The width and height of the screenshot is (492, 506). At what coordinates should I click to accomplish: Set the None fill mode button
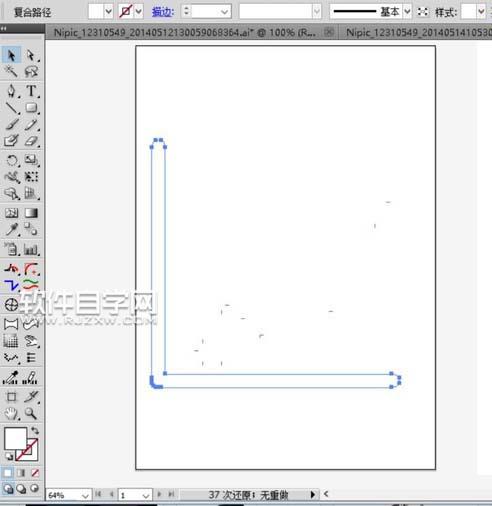coord(35,473)
